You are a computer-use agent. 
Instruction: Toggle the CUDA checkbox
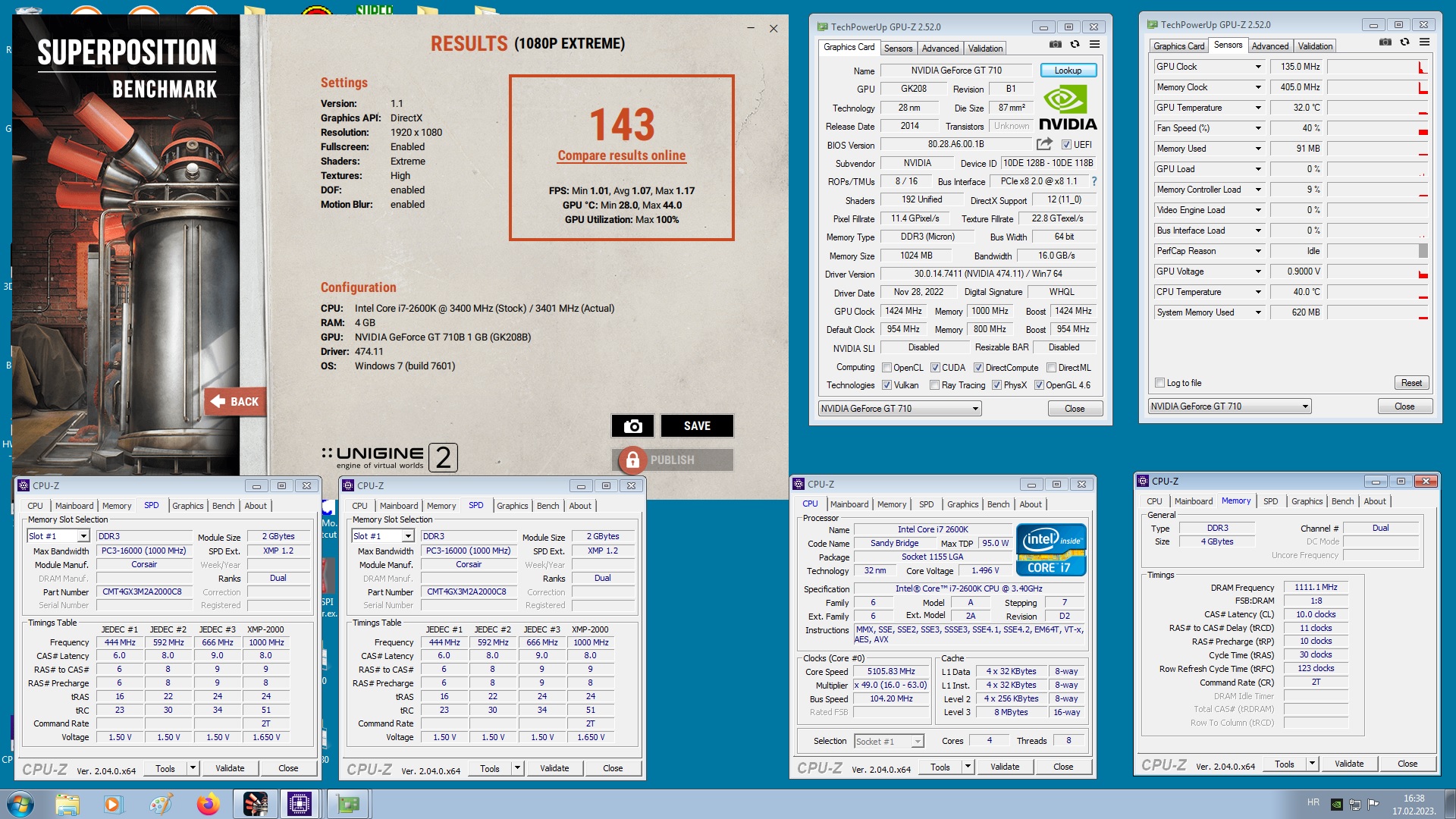pos(935,368)
